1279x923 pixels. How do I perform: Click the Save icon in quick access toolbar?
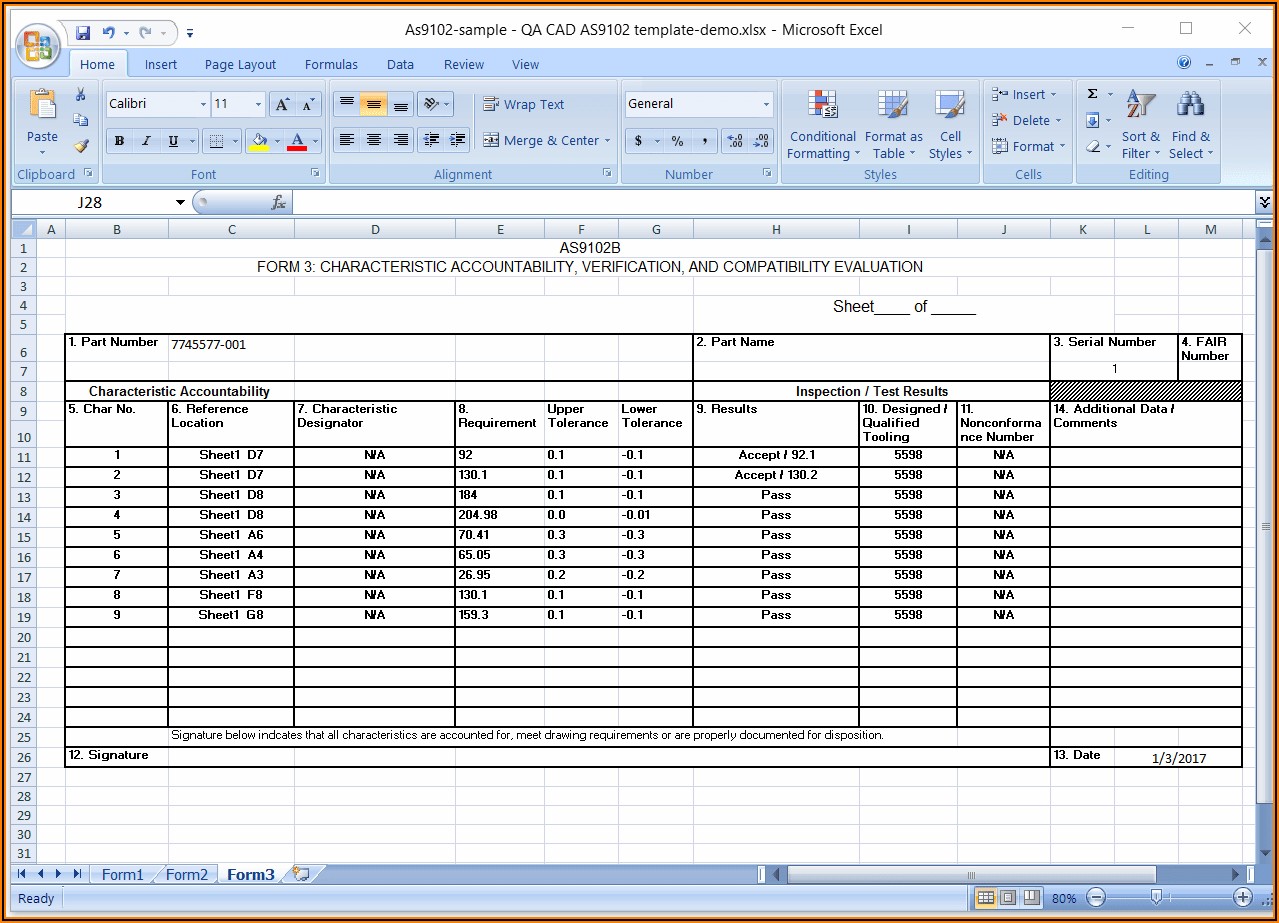[83, 33]
